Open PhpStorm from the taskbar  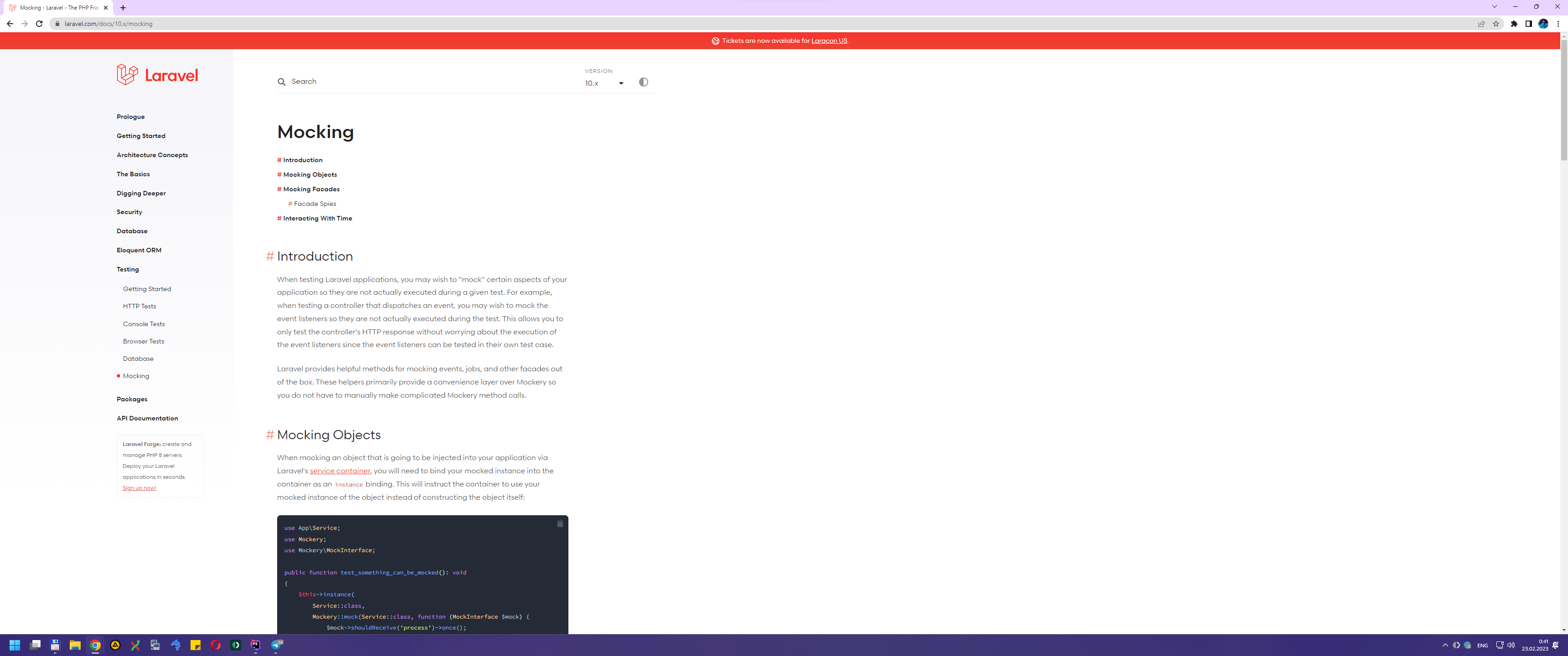point(256,645)
